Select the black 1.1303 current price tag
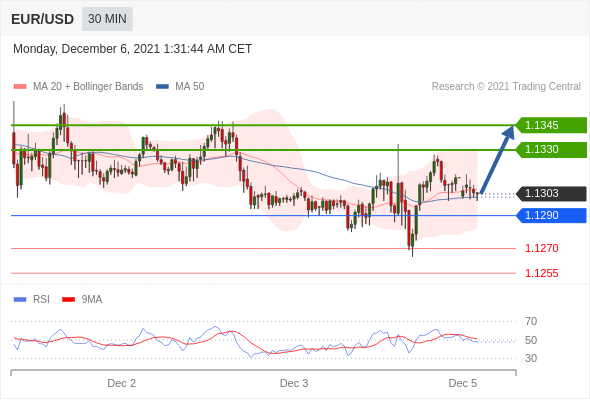The height and width of the screenshot is (400, 590). 551,193
